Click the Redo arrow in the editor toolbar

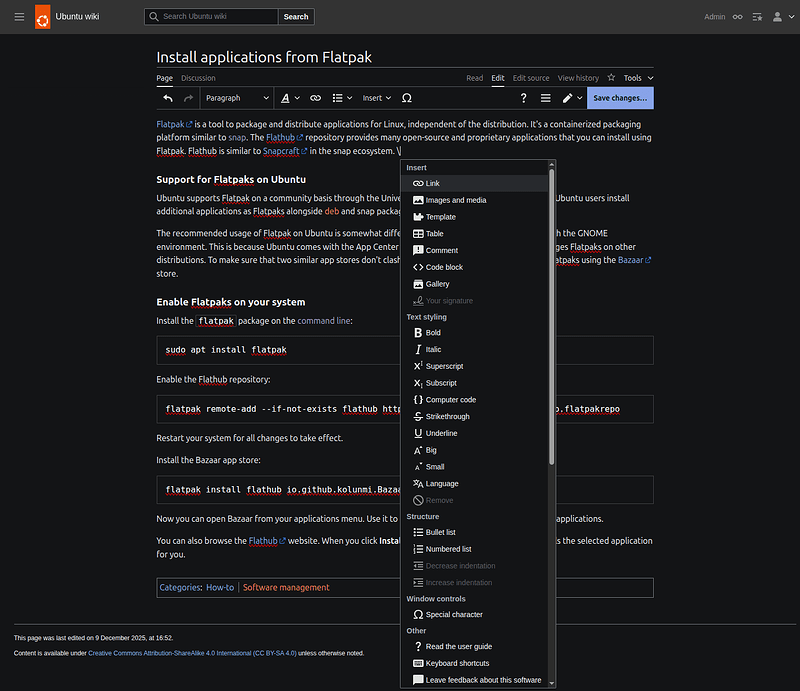pyautogui.click(x=186, y=97)
